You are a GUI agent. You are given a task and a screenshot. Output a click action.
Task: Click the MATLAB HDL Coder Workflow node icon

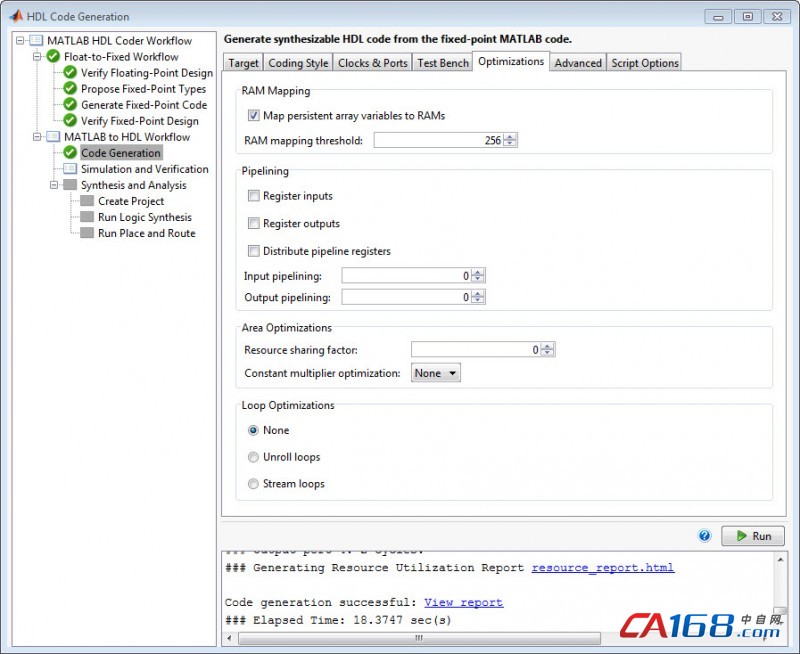pos(36,40)
